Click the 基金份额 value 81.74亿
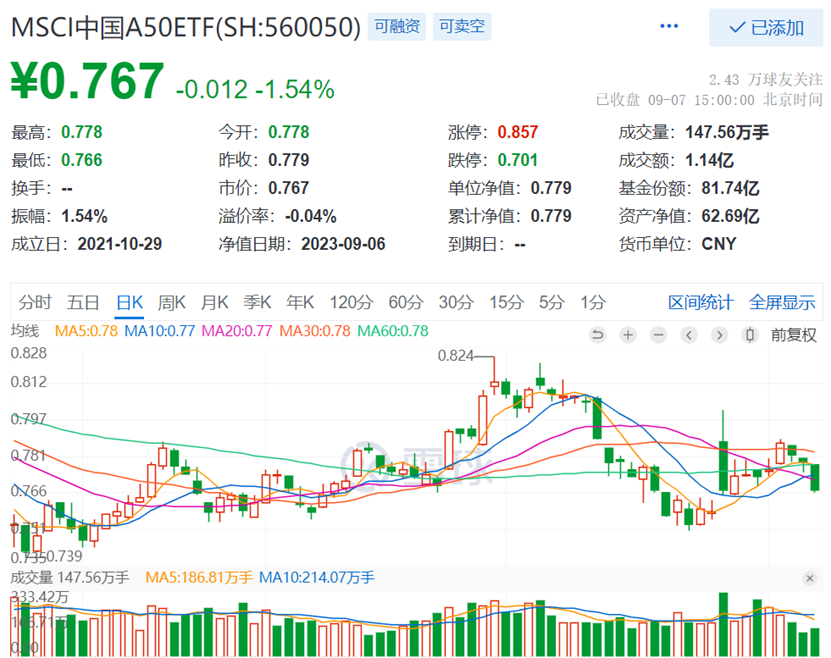 click(730, 188)
